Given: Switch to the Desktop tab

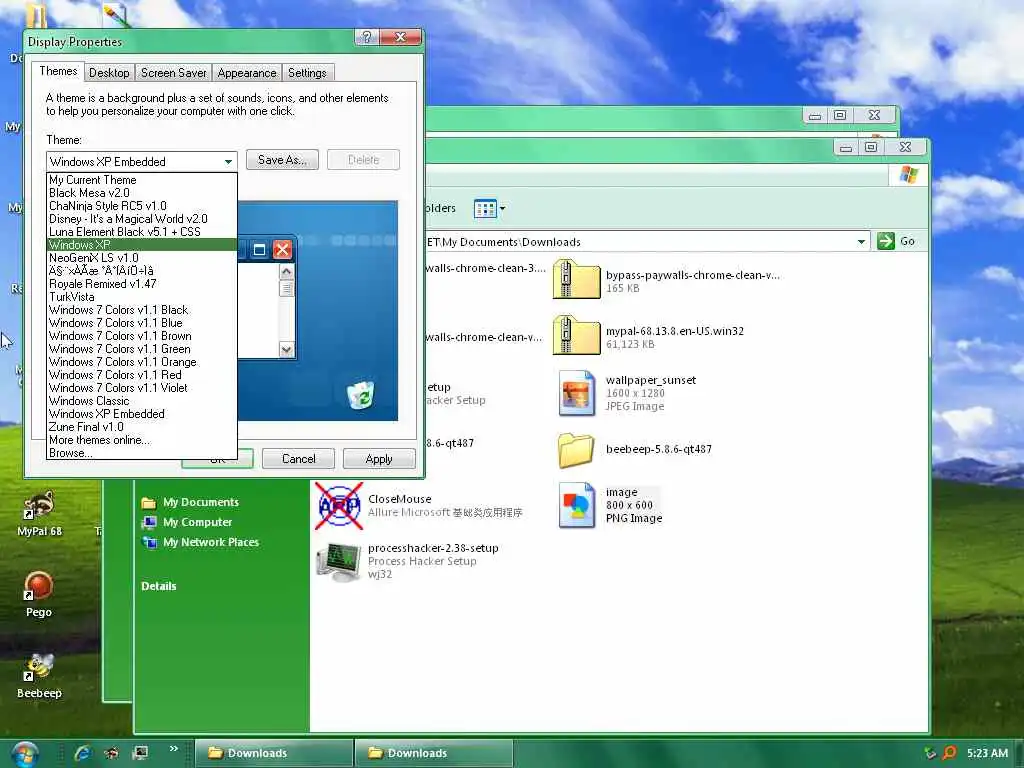Looking at the screenshot, I should pos(109,72).
